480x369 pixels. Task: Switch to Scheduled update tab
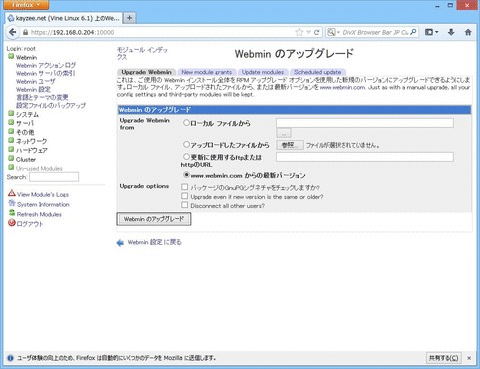pos(318,72)
